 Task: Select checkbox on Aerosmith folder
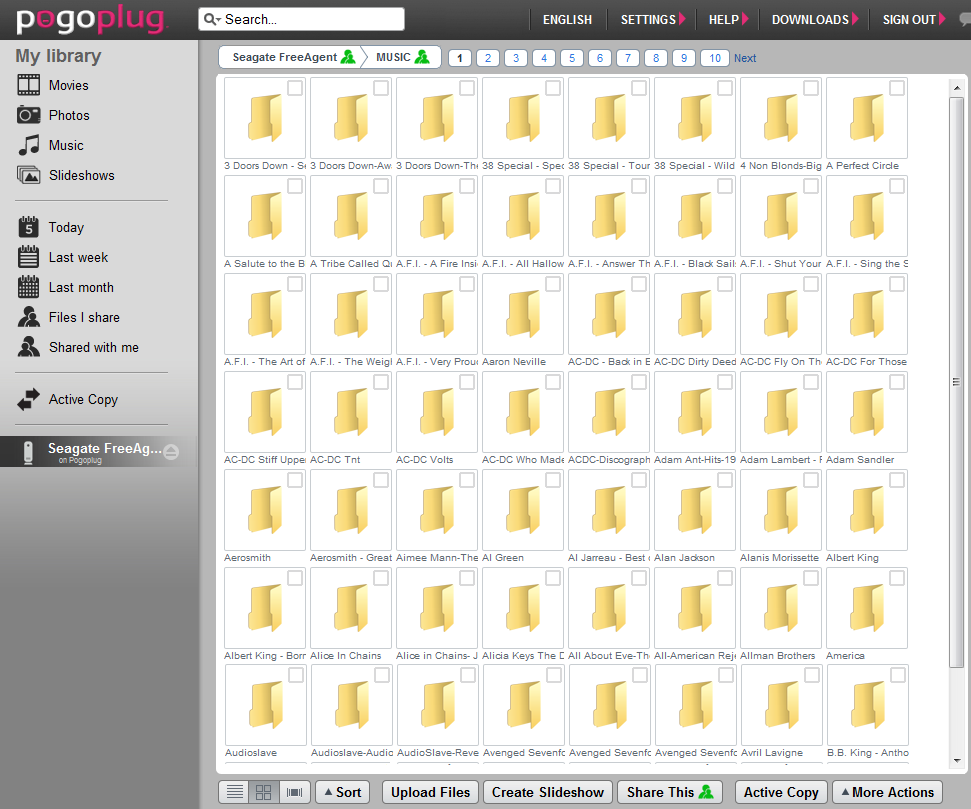295,480
